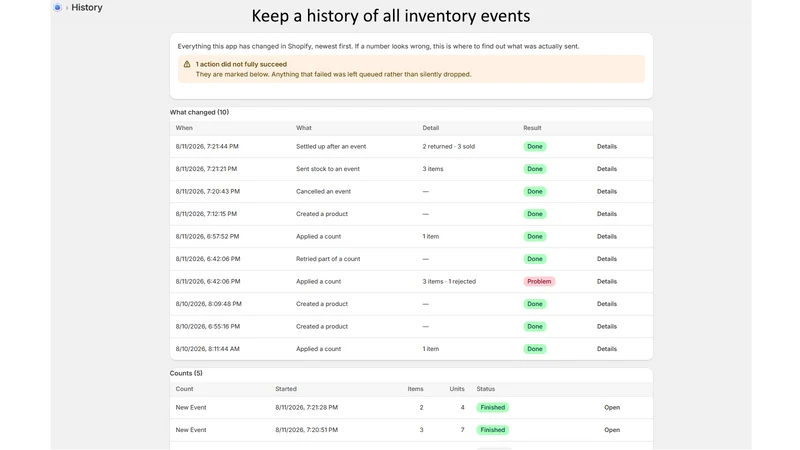Click the warning triangle icon in banner

pyautogui.click(x=187, y=64)
